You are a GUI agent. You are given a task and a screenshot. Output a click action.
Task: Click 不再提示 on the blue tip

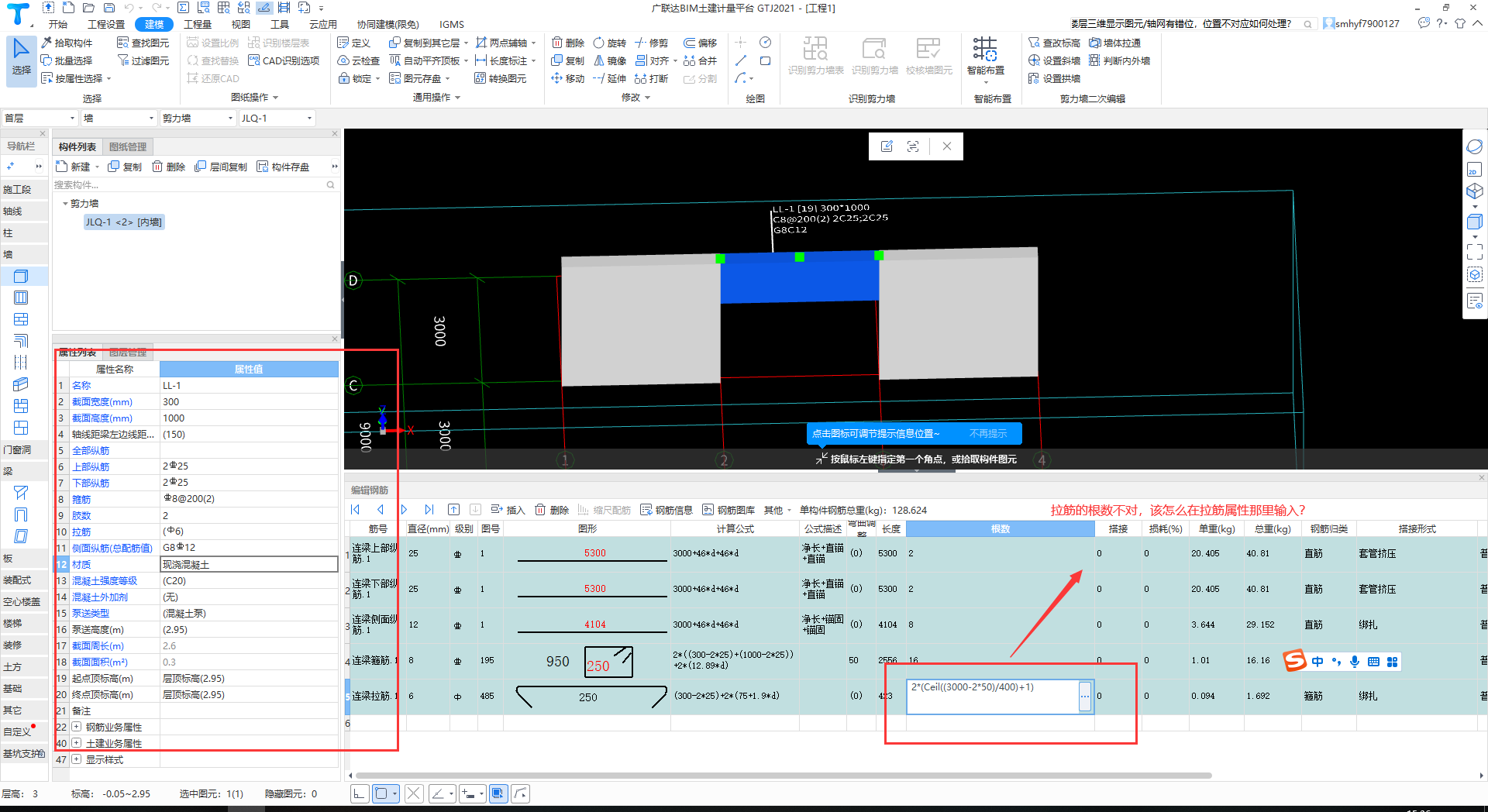(x=988, y=434)
